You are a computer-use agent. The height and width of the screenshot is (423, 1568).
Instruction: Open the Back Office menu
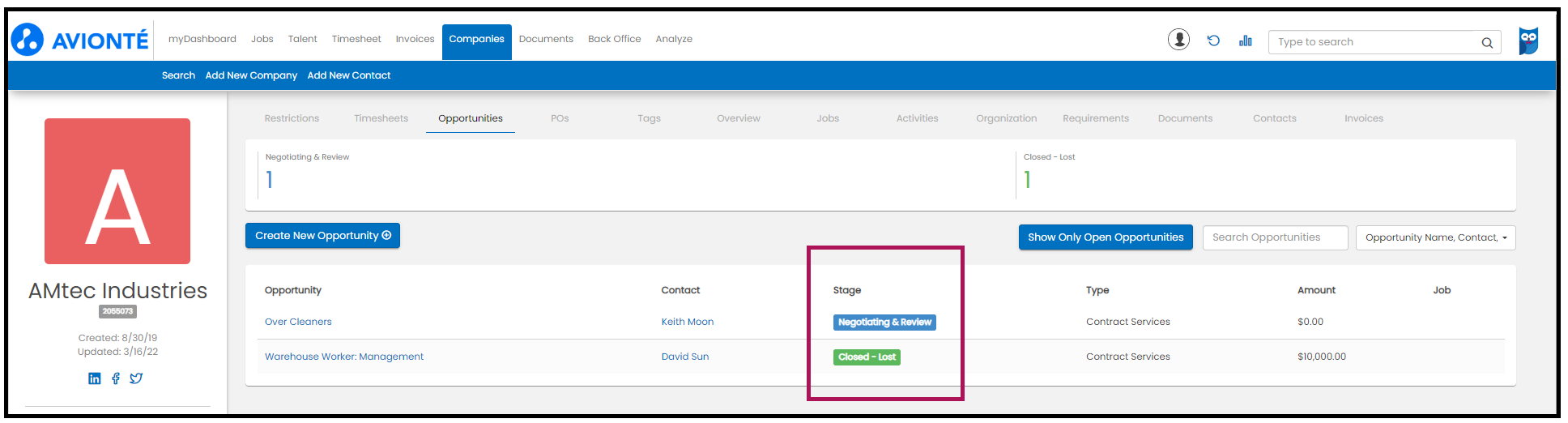click(614, 39)
